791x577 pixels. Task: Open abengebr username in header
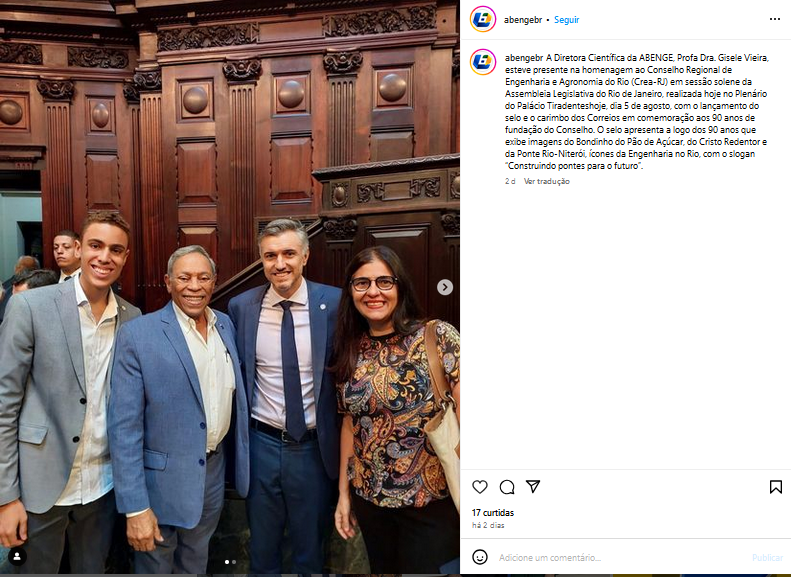point(523,20)
